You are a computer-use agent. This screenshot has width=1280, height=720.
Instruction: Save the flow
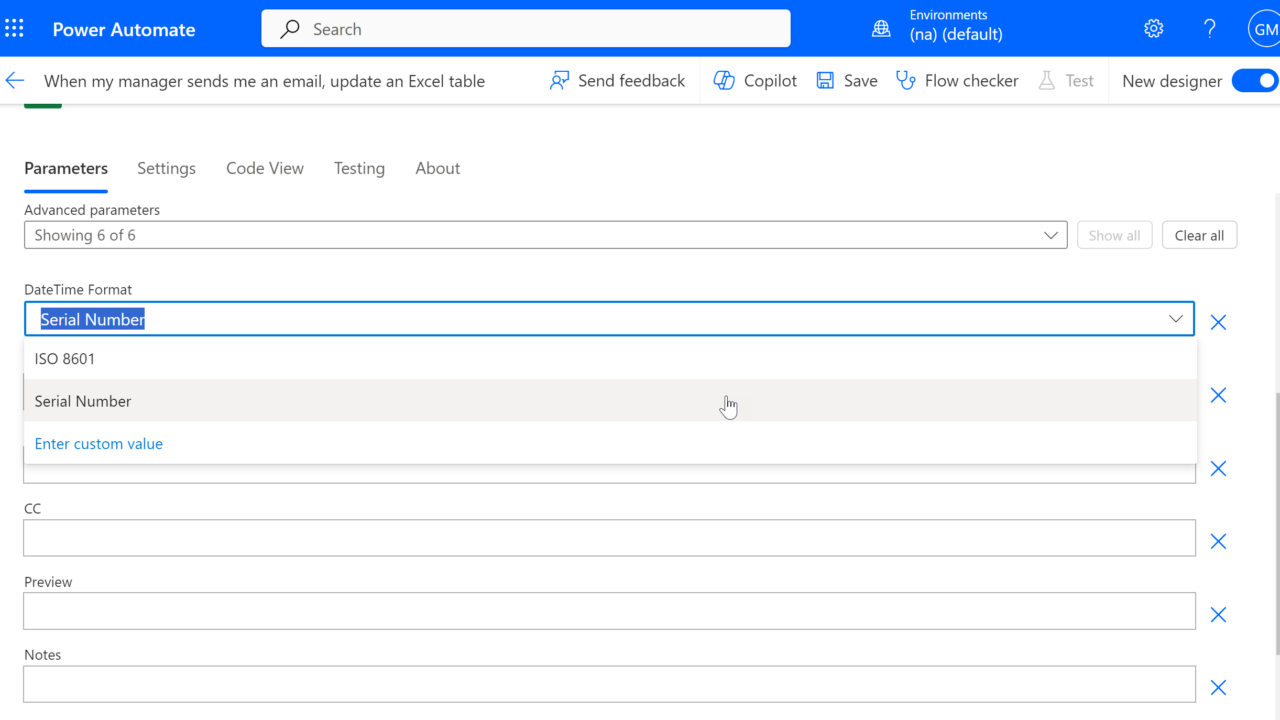point(846,81)
